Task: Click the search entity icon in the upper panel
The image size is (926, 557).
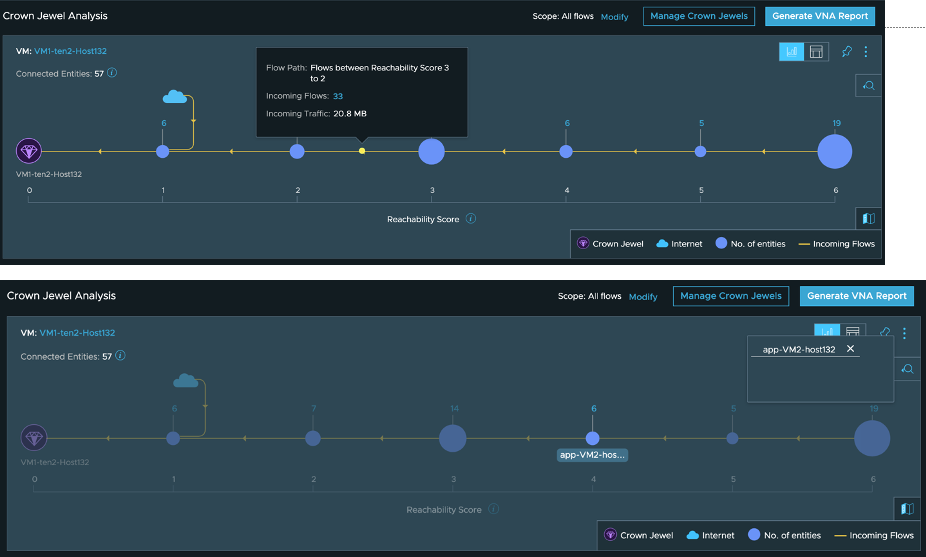Action: click(868, 86)
